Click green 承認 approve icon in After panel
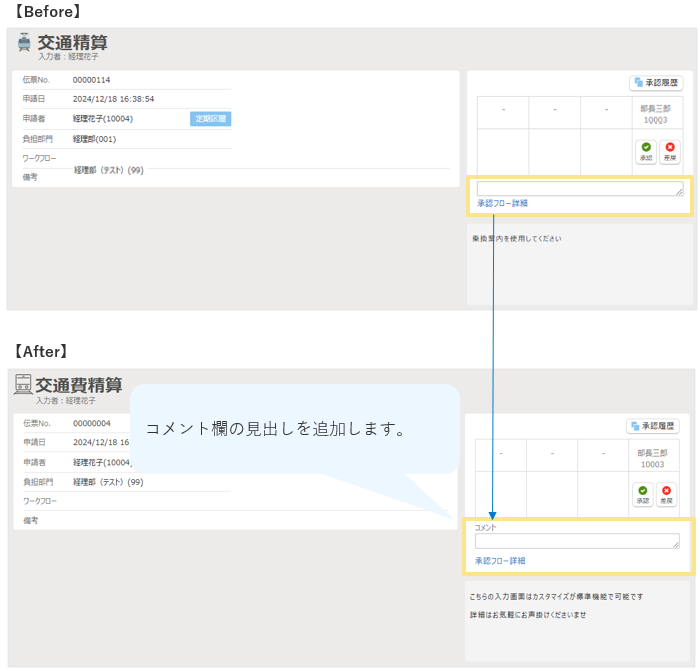 643,494
